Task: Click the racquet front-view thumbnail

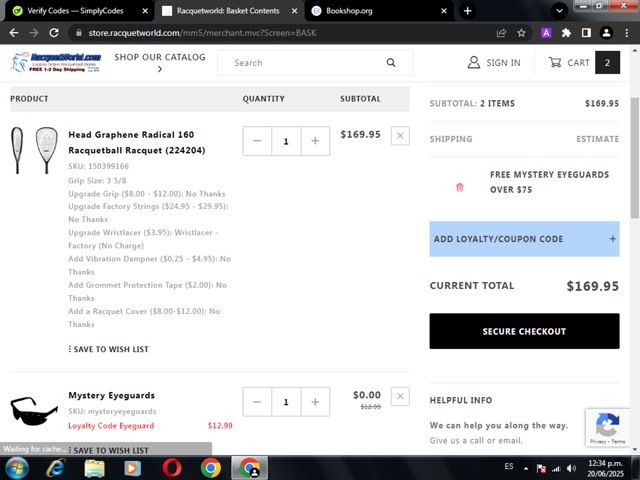Action: 47,150
